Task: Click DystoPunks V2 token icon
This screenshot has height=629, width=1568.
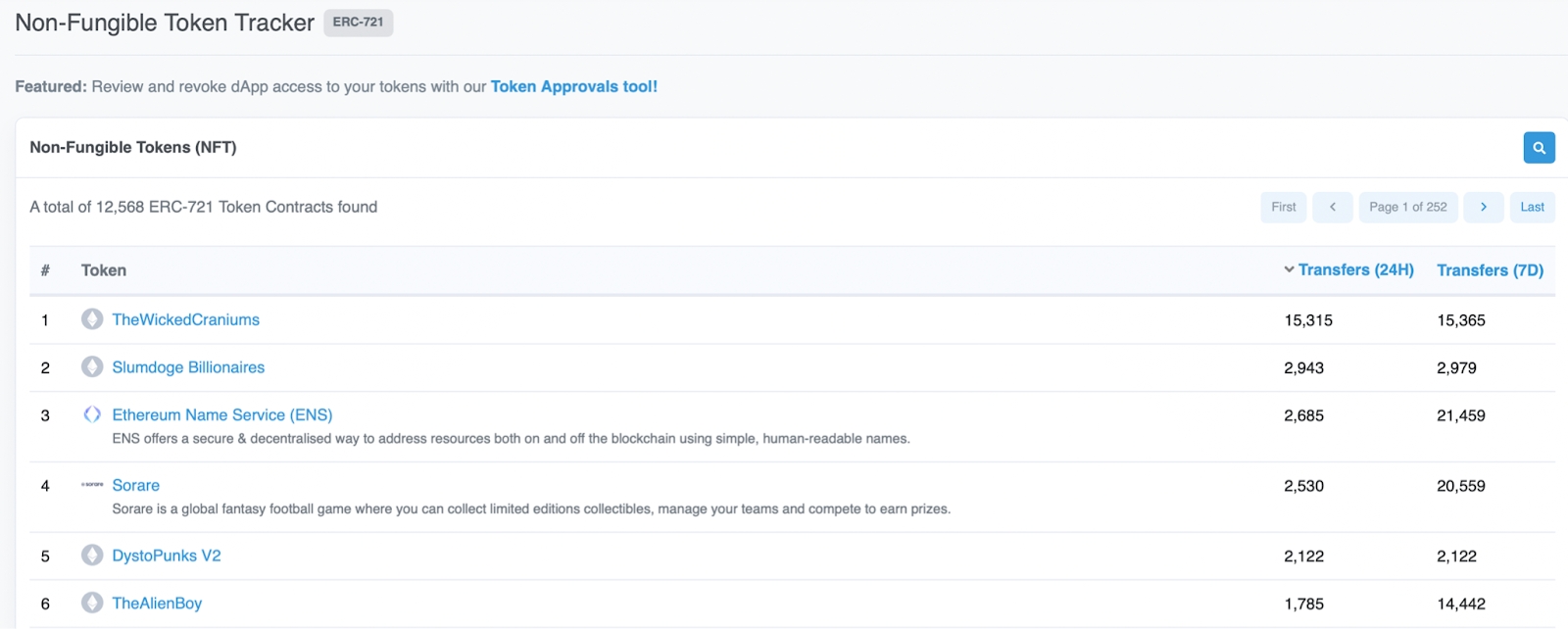Action: [92, 556]
